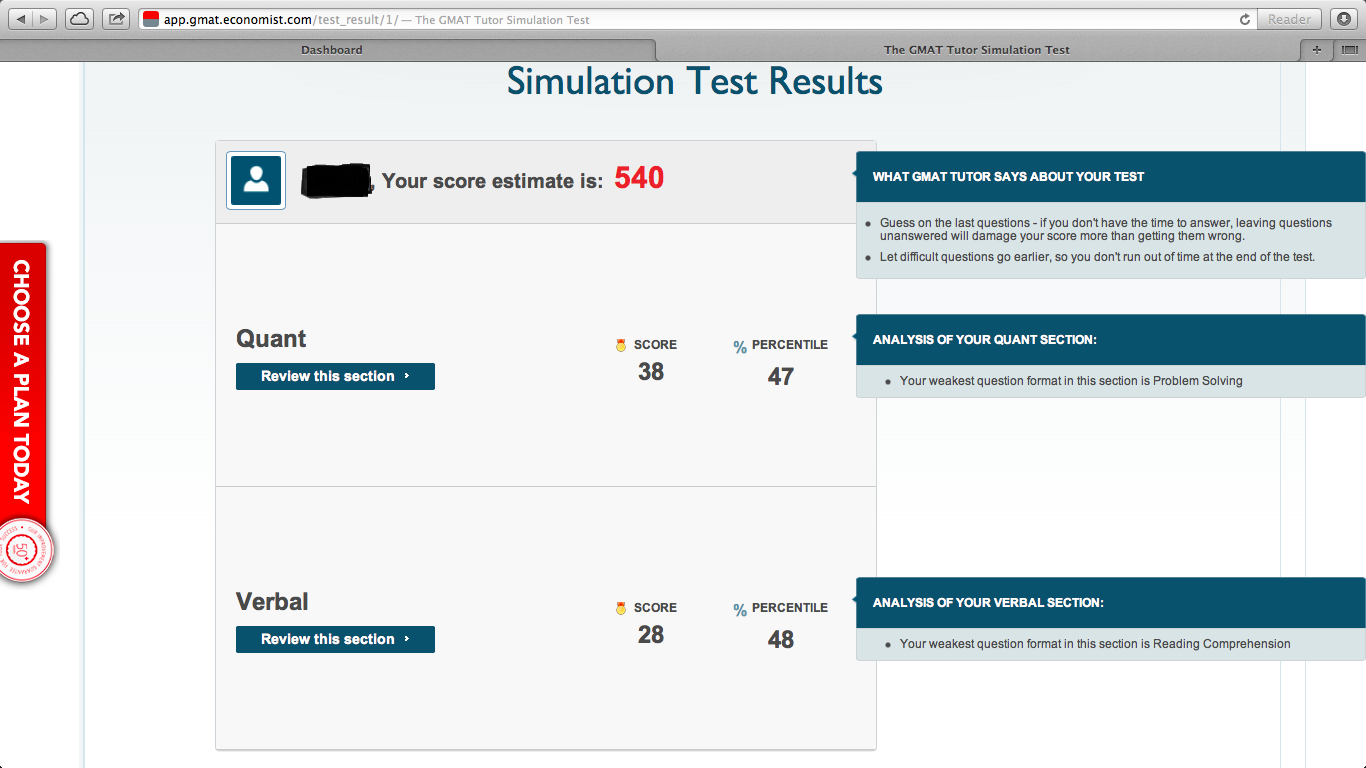
Task: Click the Reader button in address bar
Action: click(1290, 19)
